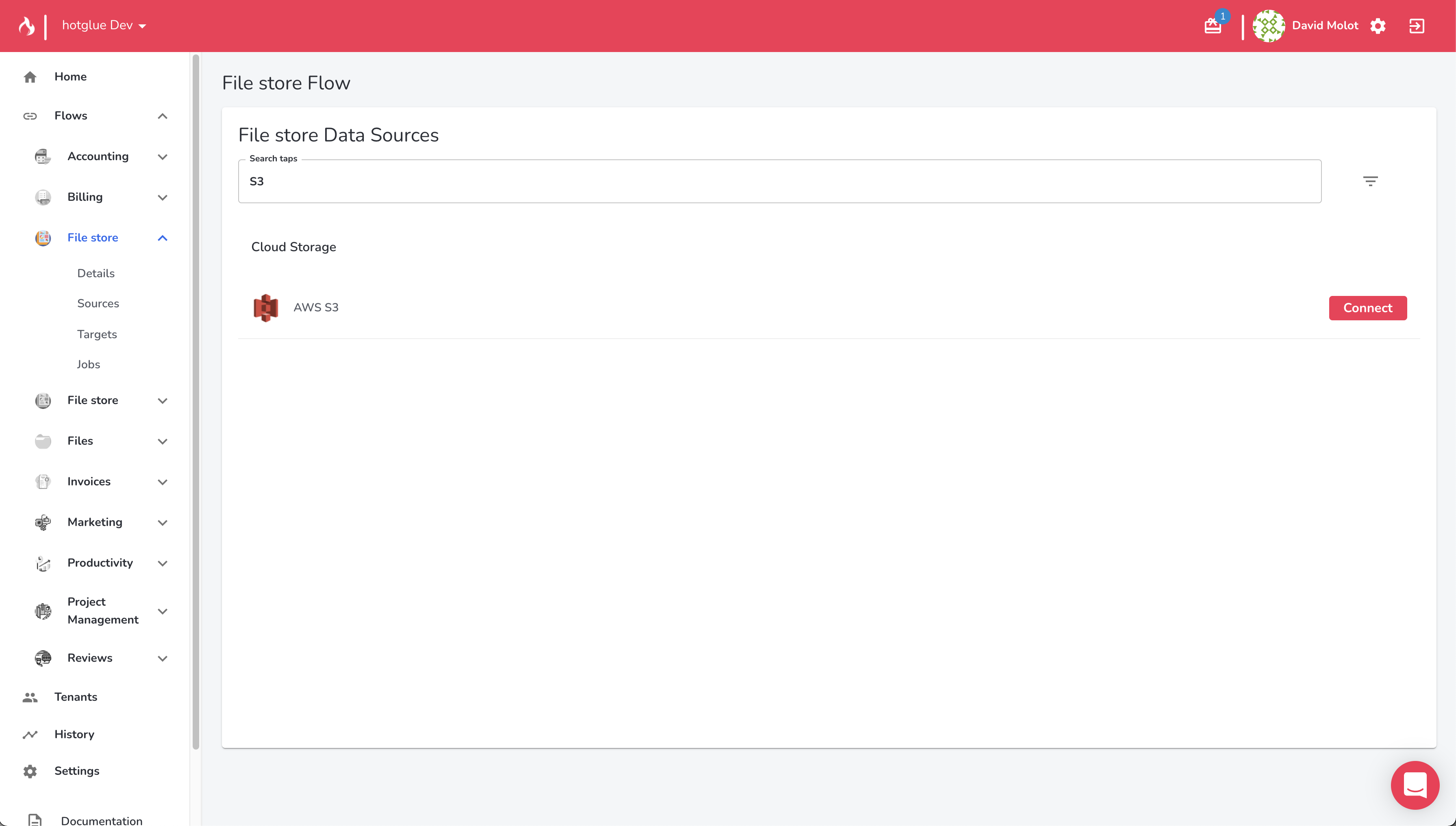The width and height of the screenshot is (1456, 826).
Task: Open account settings gear in header
Action: coord(1378,26)
